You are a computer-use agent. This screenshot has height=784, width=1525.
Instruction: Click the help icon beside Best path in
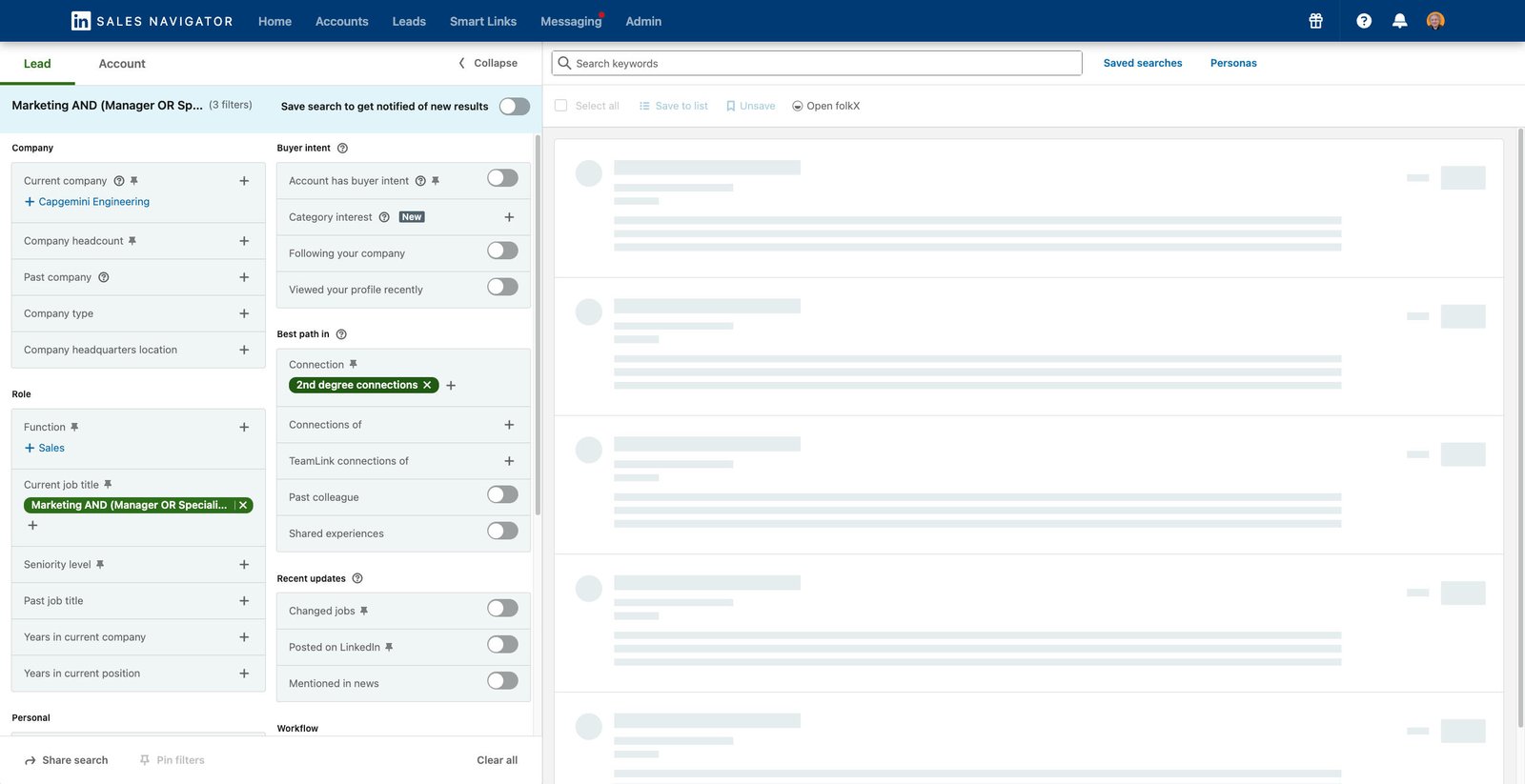(341, 334)
